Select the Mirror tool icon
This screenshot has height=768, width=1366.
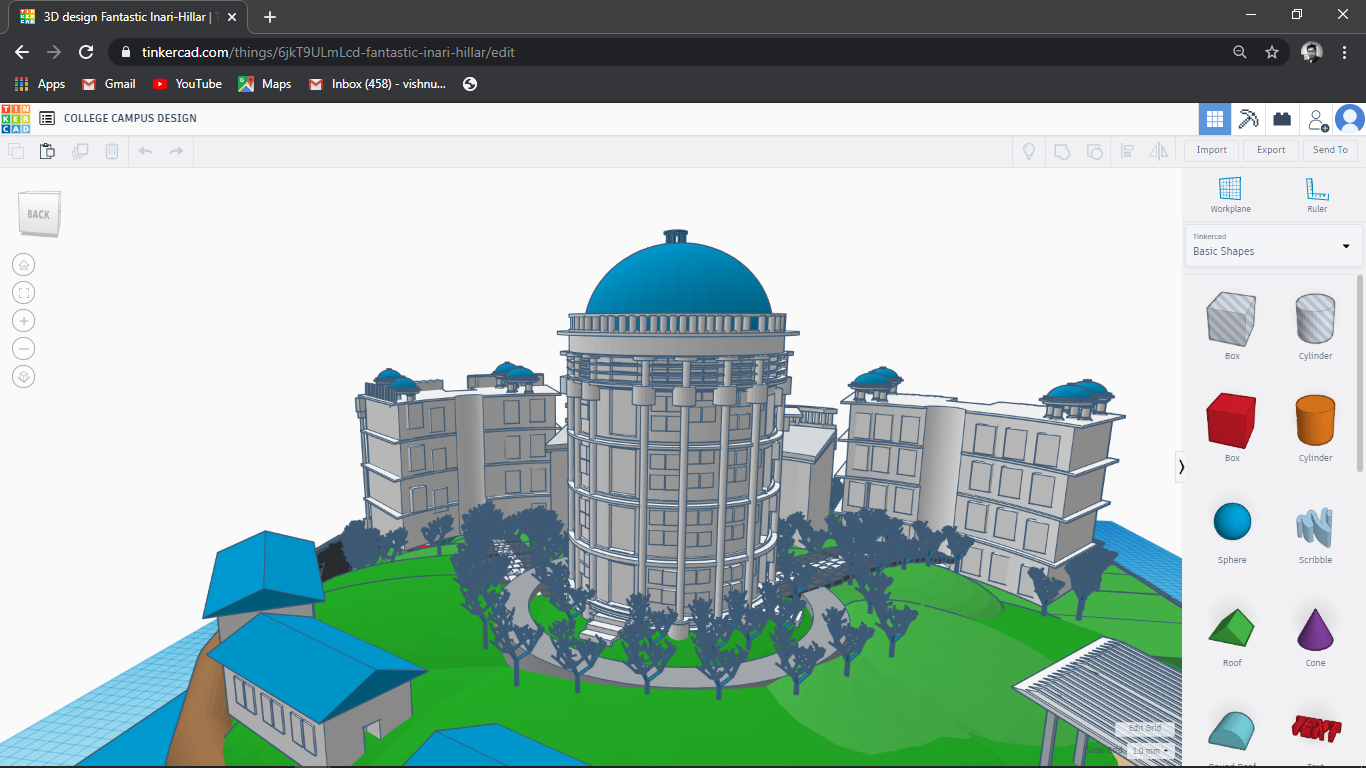1159,151
